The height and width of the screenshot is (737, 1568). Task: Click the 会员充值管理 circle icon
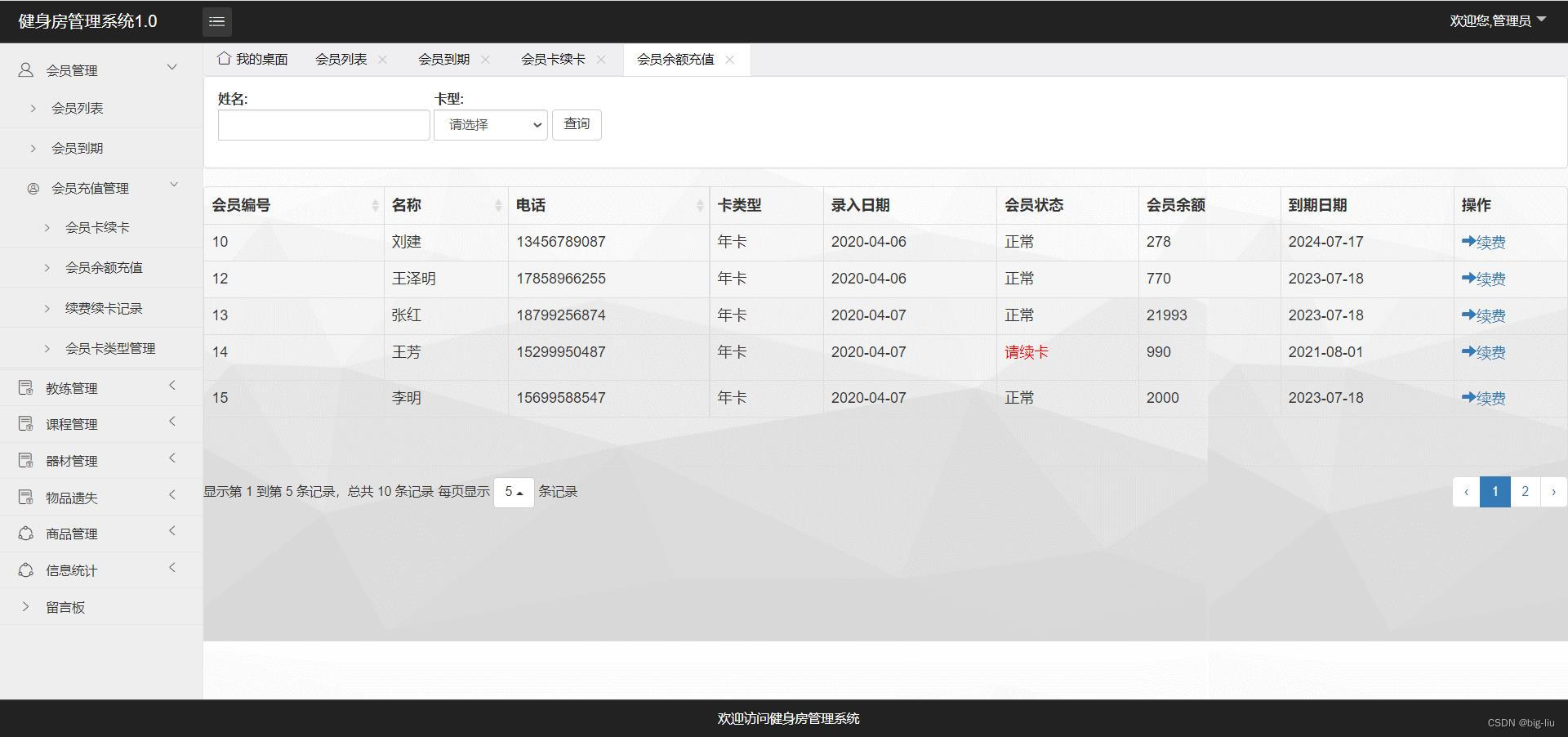click(33, 189)
